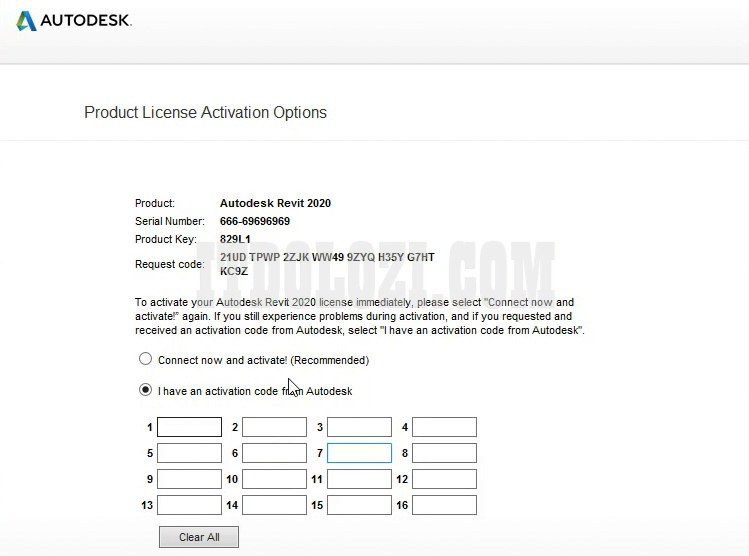Click activation code field 1
Screen dimensions: 749x556
(x=189, y=427)
